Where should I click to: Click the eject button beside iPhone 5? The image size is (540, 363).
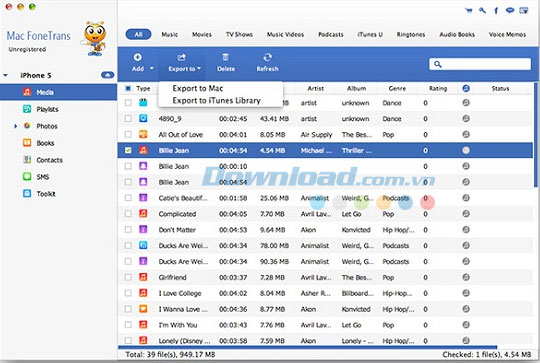click(x=107, y=75)
